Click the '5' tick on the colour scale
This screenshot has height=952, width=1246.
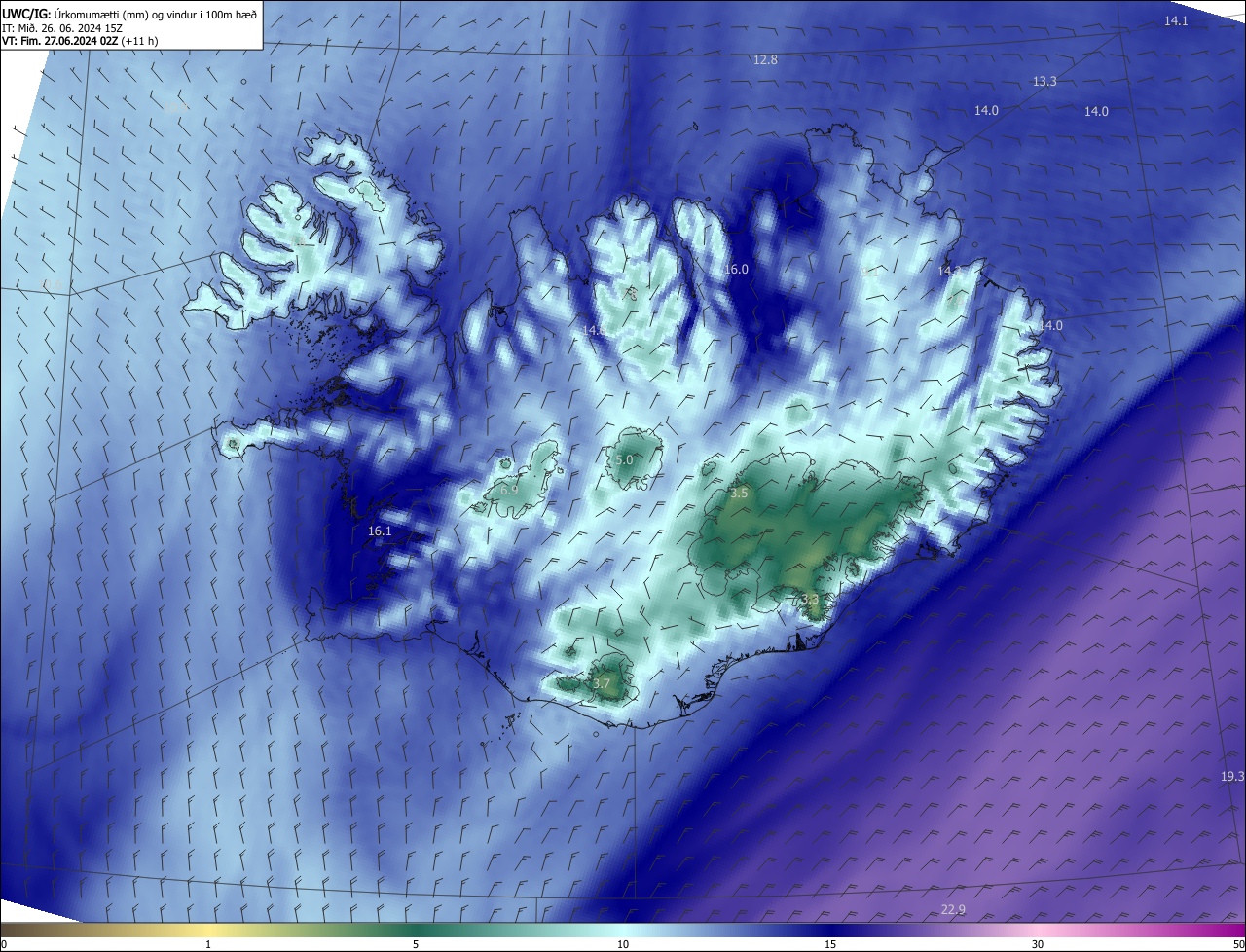416,944
